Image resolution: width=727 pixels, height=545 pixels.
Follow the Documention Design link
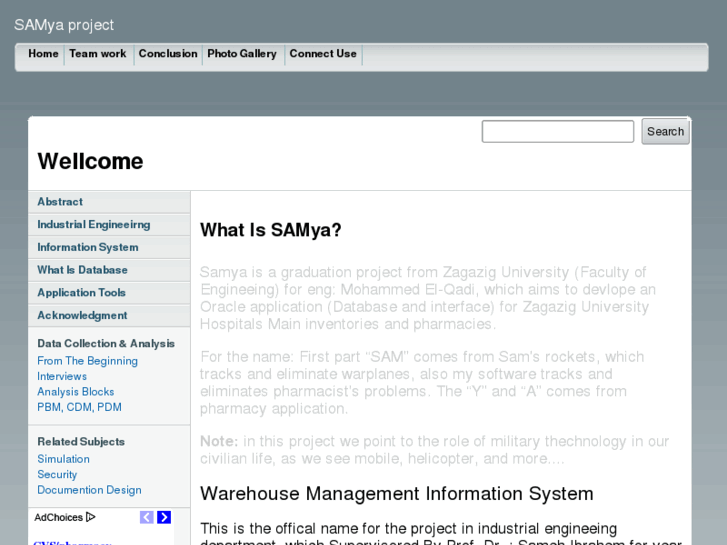point(89,490)
